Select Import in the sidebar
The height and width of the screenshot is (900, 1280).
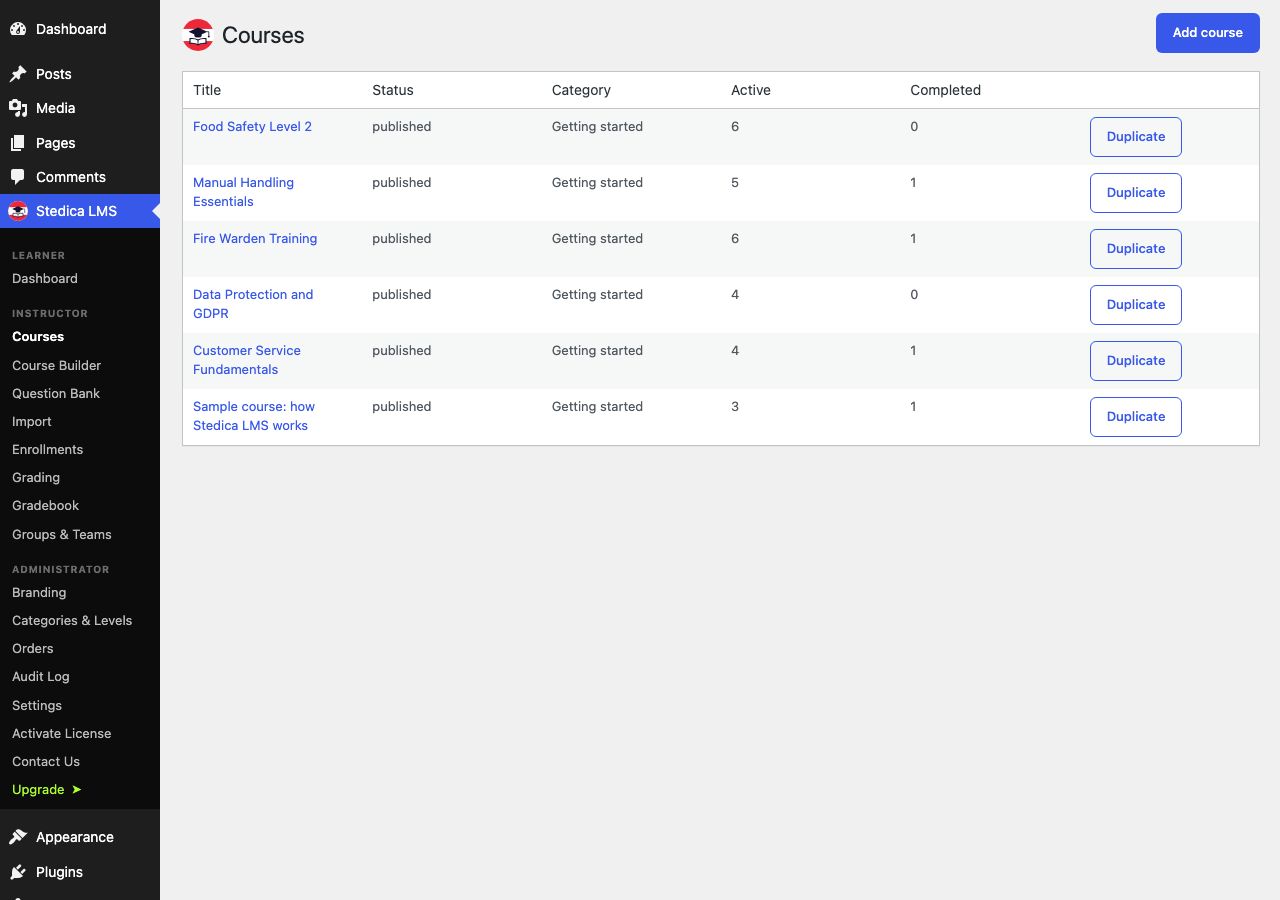click(x=32, y=421)
